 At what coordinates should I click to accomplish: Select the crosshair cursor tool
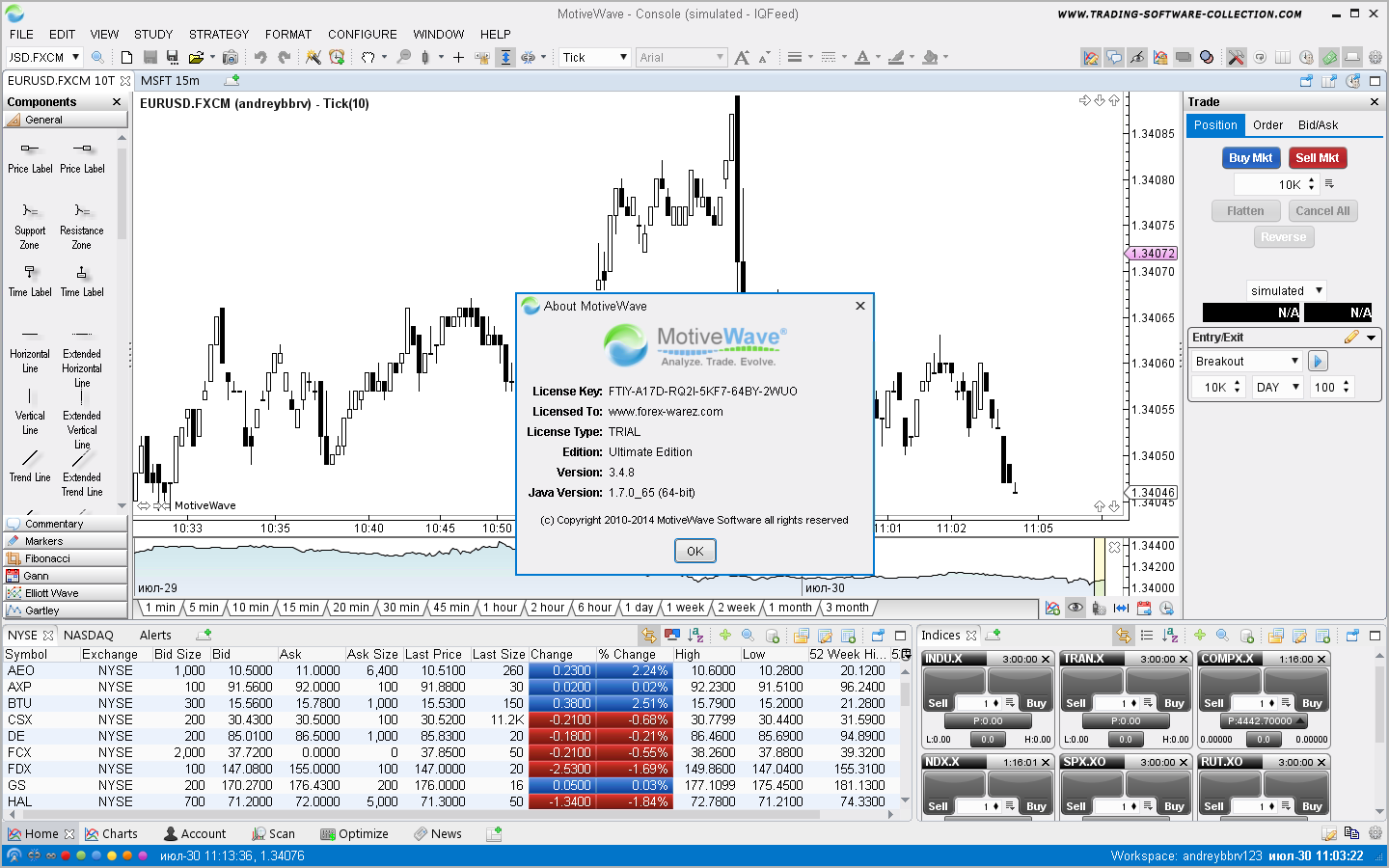pyautogui.click(x=458, y=58)
